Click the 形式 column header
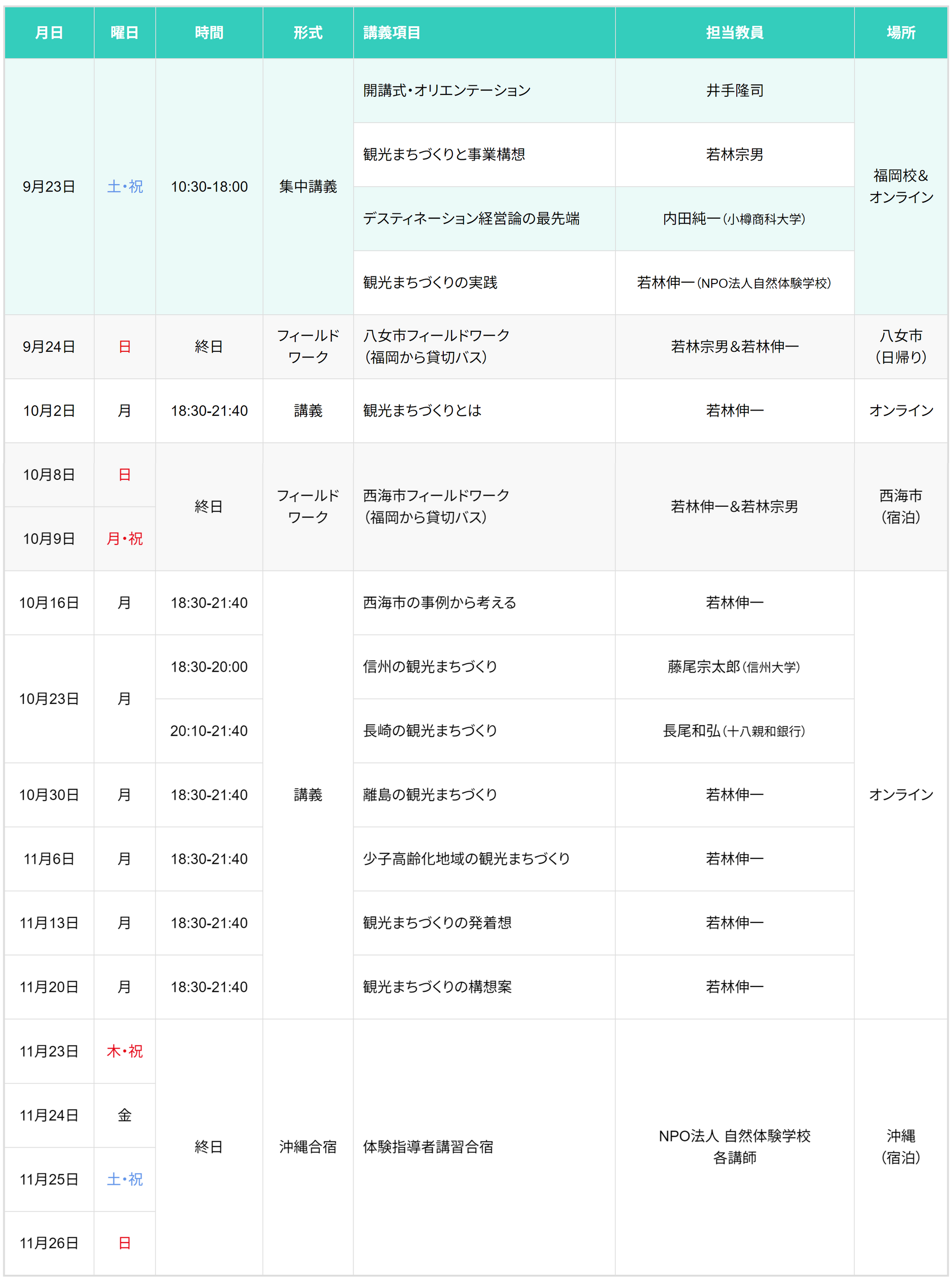The image size is (952, 1280). (x=308, y=33)
